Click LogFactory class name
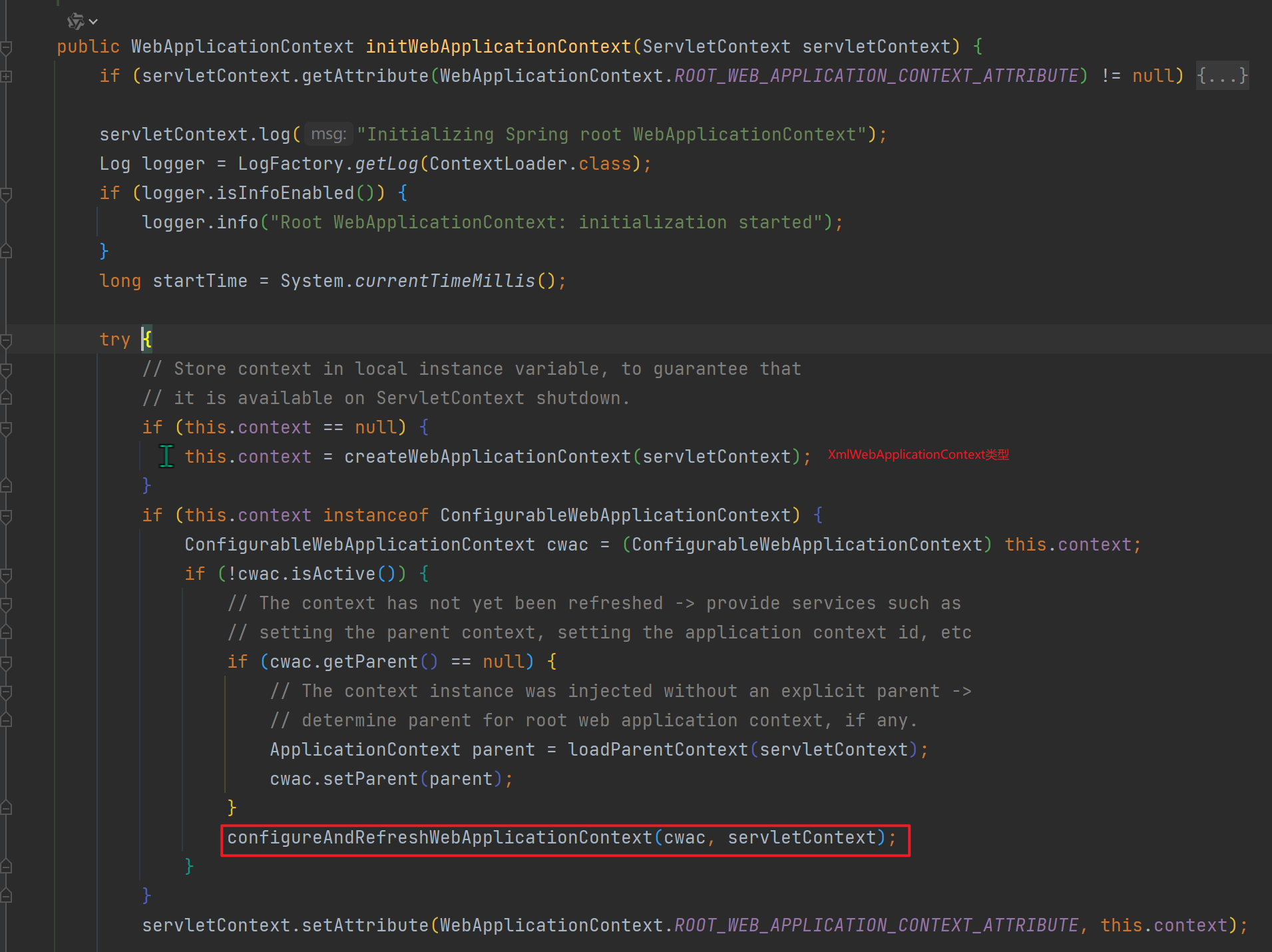This screenshot has height=952, width=1272. click(291, 164)
